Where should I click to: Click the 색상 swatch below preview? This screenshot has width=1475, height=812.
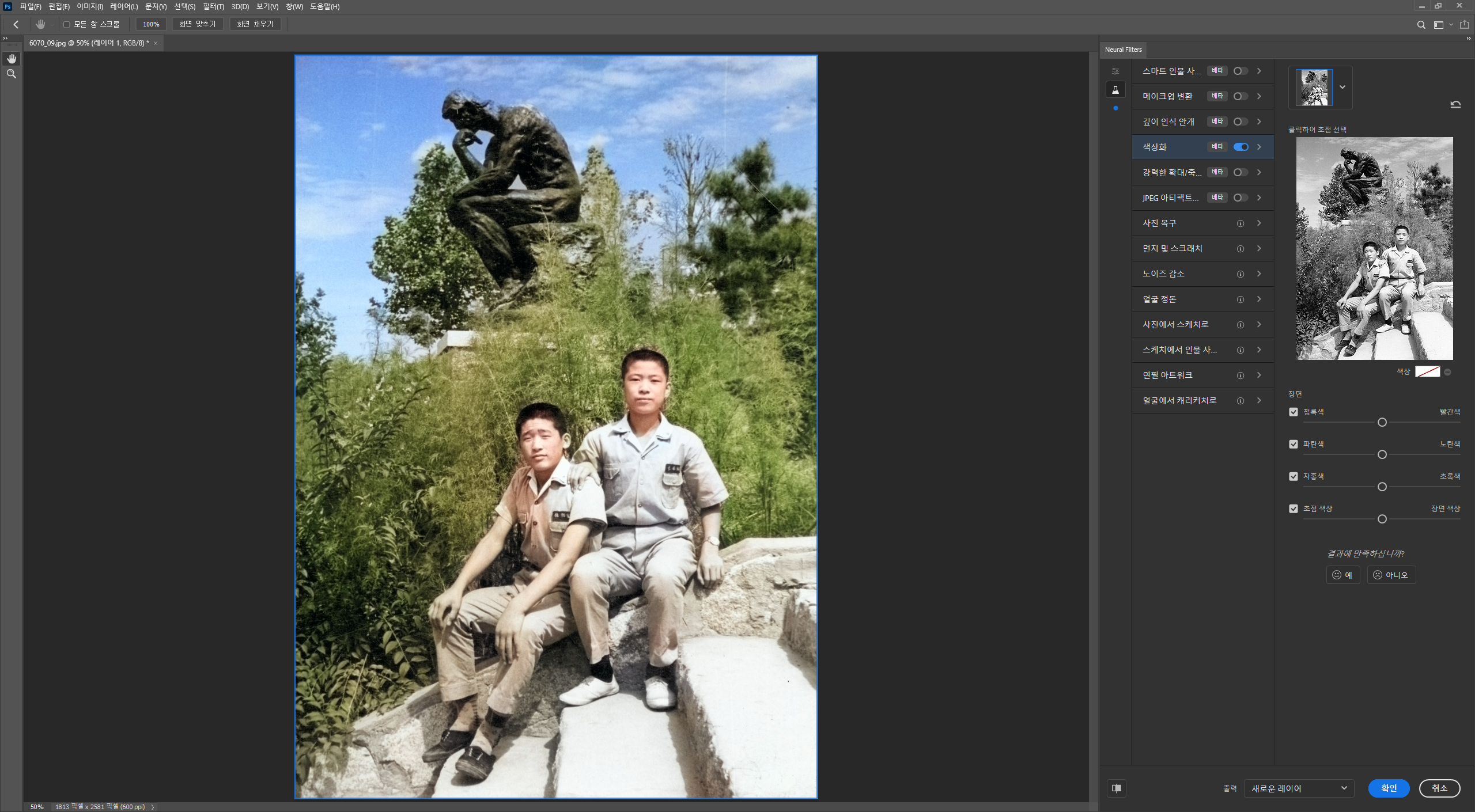click(x=1427, y=372)
